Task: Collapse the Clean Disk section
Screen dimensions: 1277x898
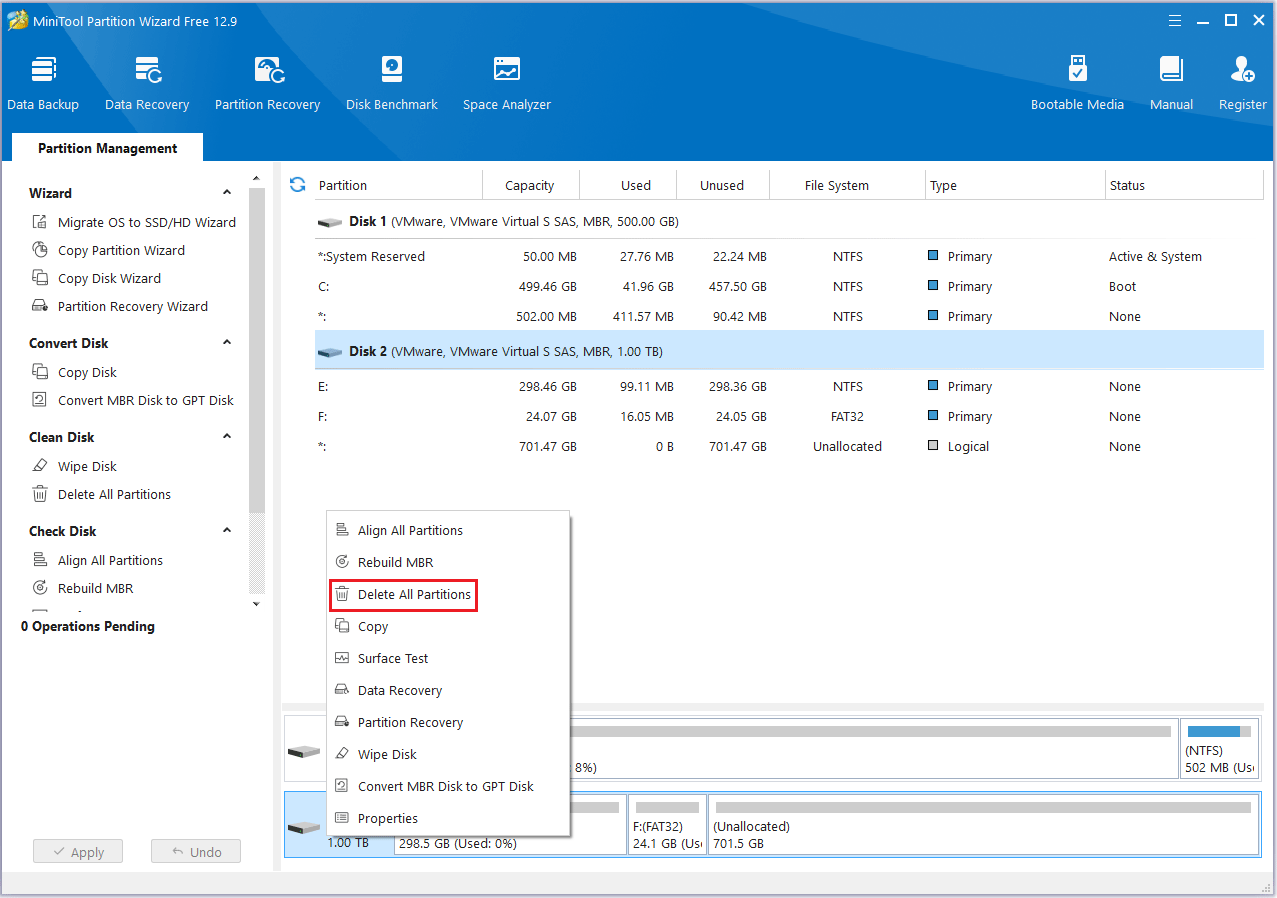Action: click(x=227, y=437)
